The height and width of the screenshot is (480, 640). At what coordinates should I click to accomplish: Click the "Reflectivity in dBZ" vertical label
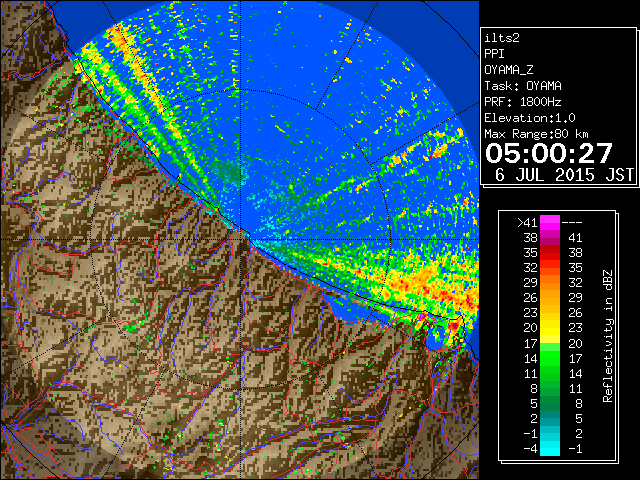(x=608, y=336)
